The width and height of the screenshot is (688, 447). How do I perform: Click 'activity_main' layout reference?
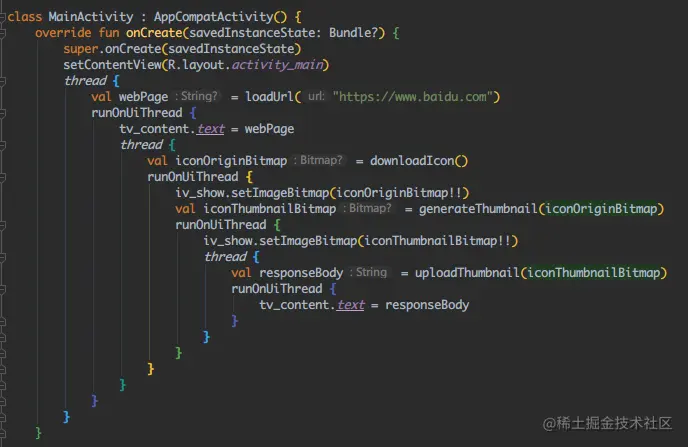point(277,65)
